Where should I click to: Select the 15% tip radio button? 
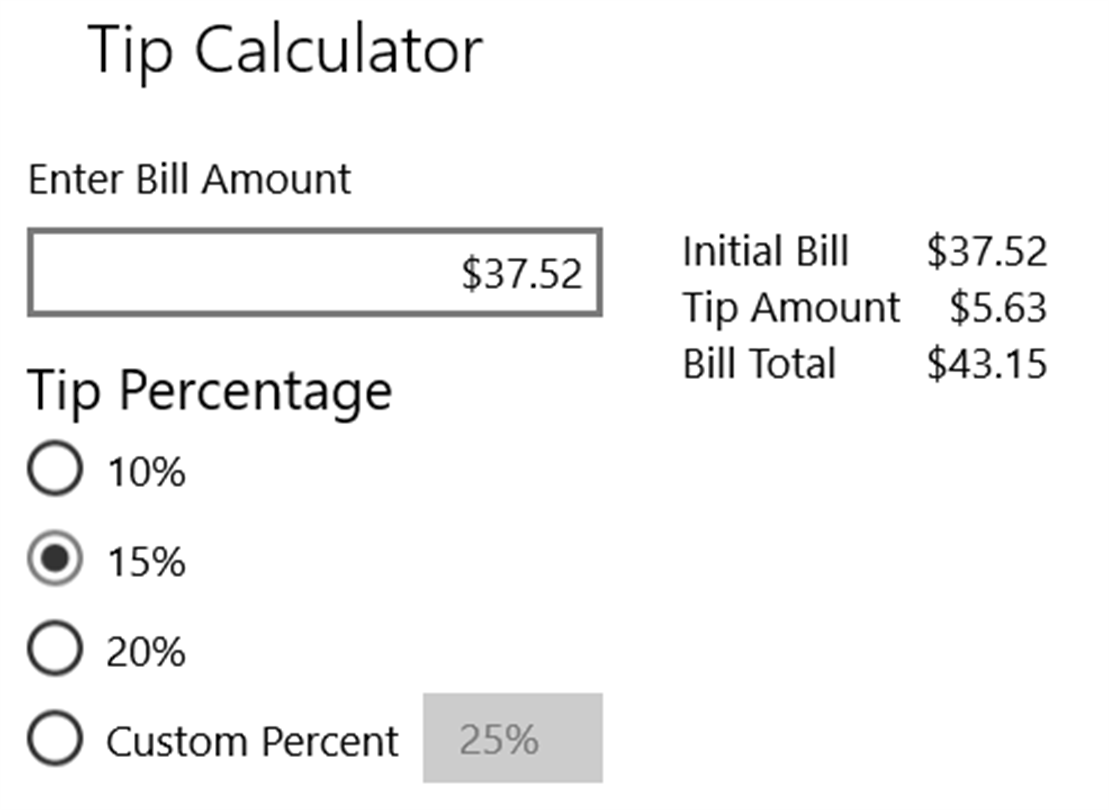click(54, 561)
